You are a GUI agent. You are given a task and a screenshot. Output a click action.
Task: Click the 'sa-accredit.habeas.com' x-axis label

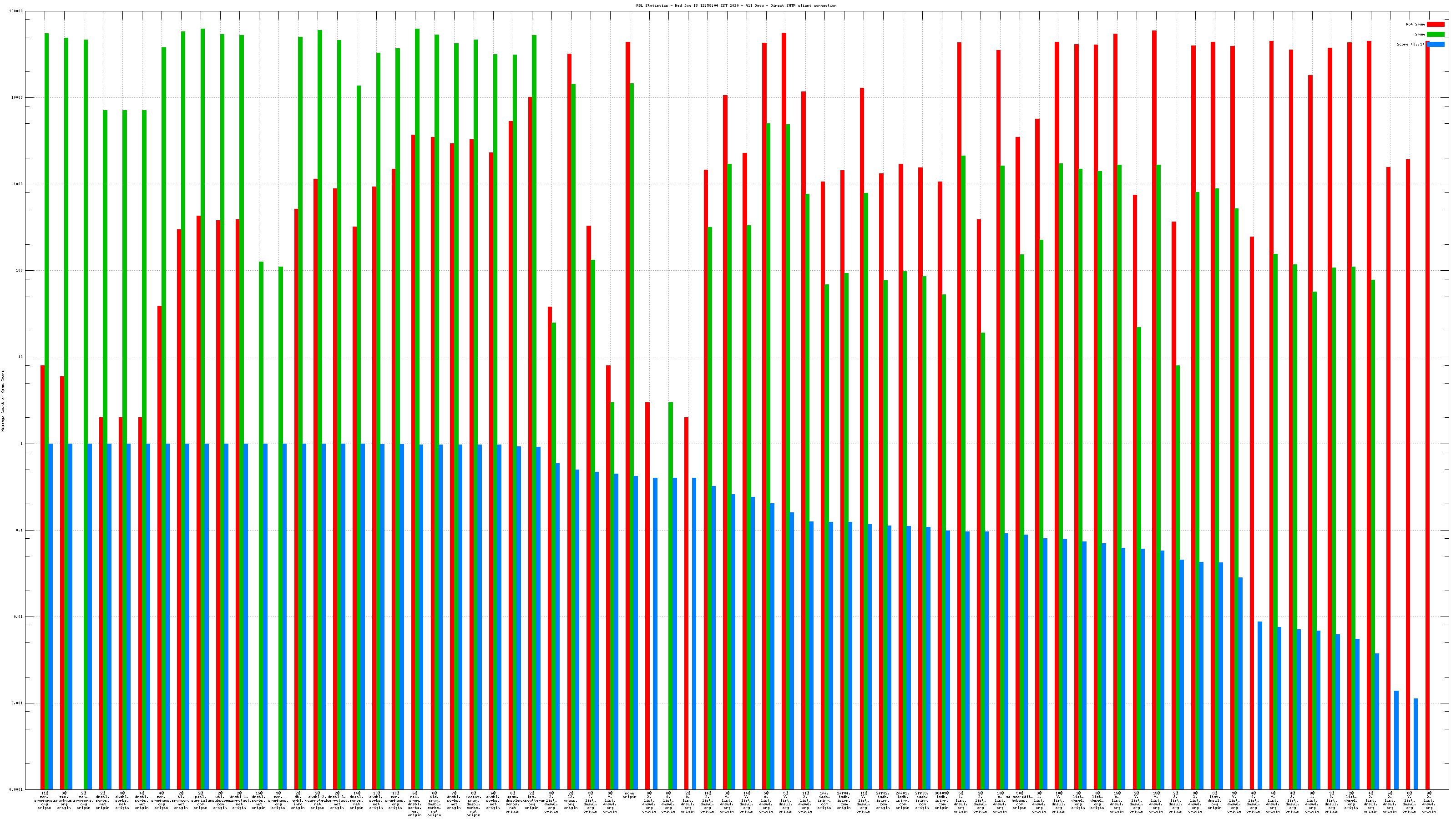click(x=1020, y=800)
